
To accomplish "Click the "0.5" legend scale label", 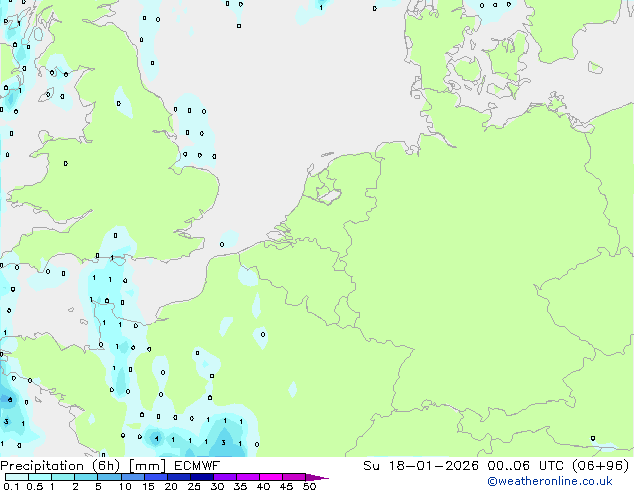I will point(34,486).
